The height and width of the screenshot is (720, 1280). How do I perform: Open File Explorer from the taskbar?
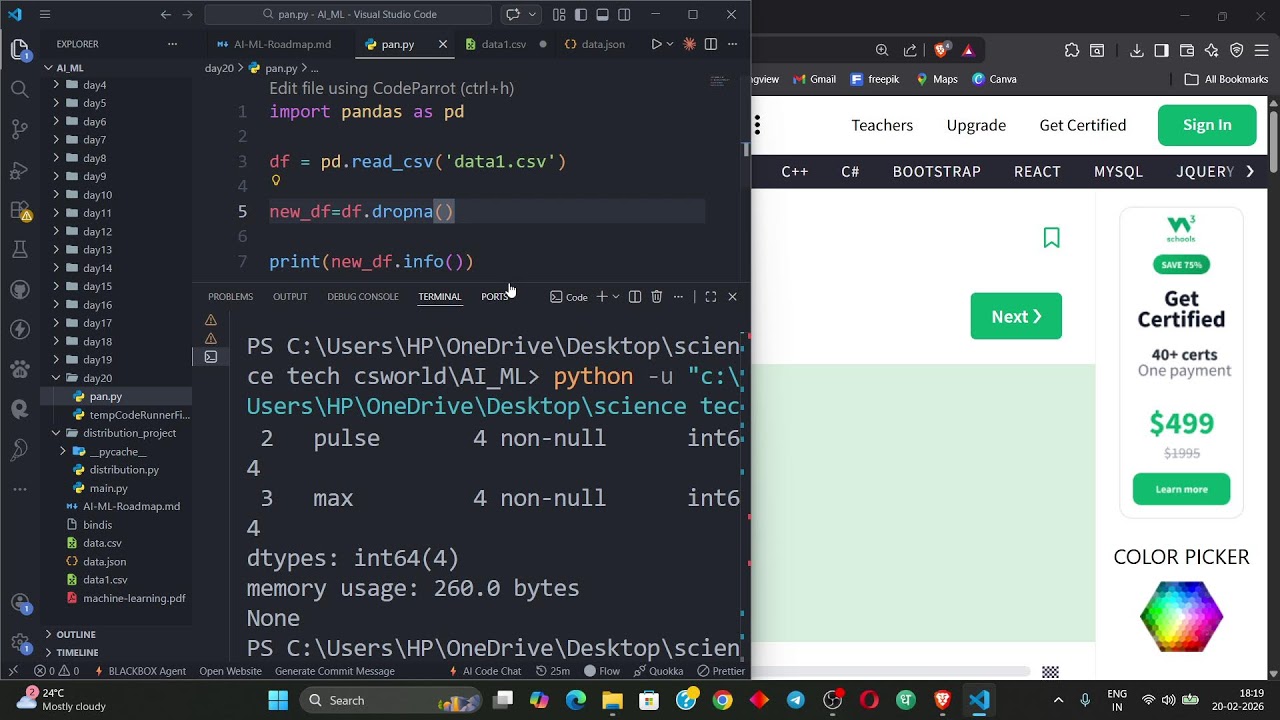coord(612,700)
